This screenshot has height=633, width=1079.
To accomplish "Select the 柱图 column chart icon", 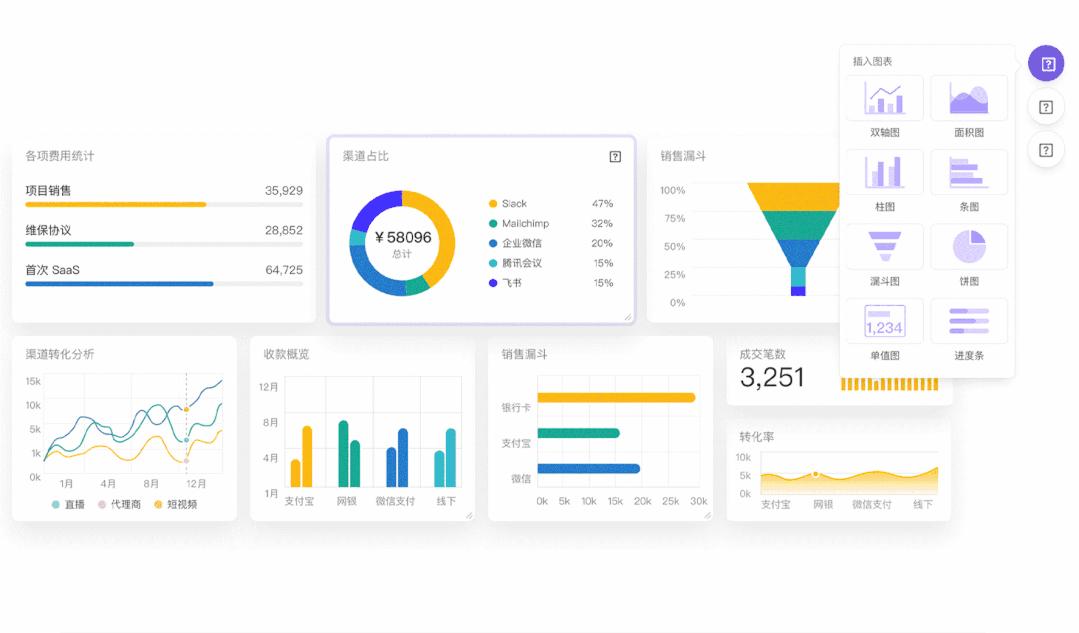I will (x=883, y=172).
